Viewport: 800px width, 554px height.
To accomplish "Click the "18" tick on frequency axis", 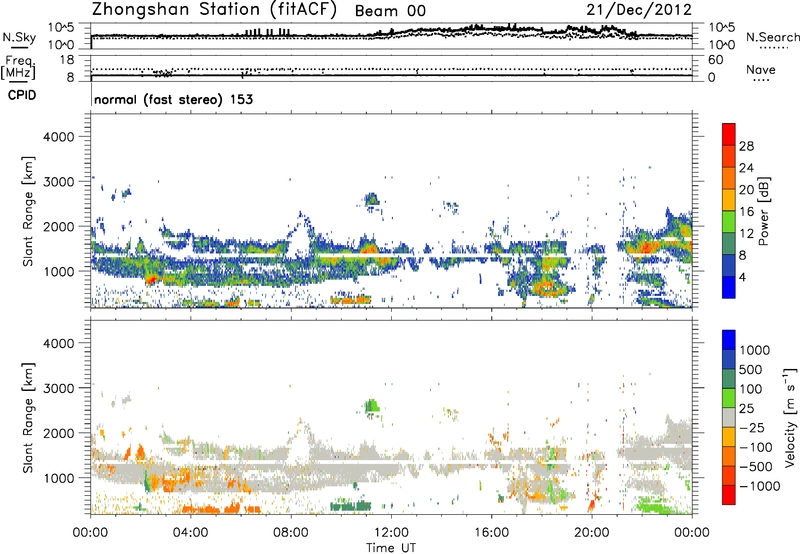I will click(x=67, y=60).
